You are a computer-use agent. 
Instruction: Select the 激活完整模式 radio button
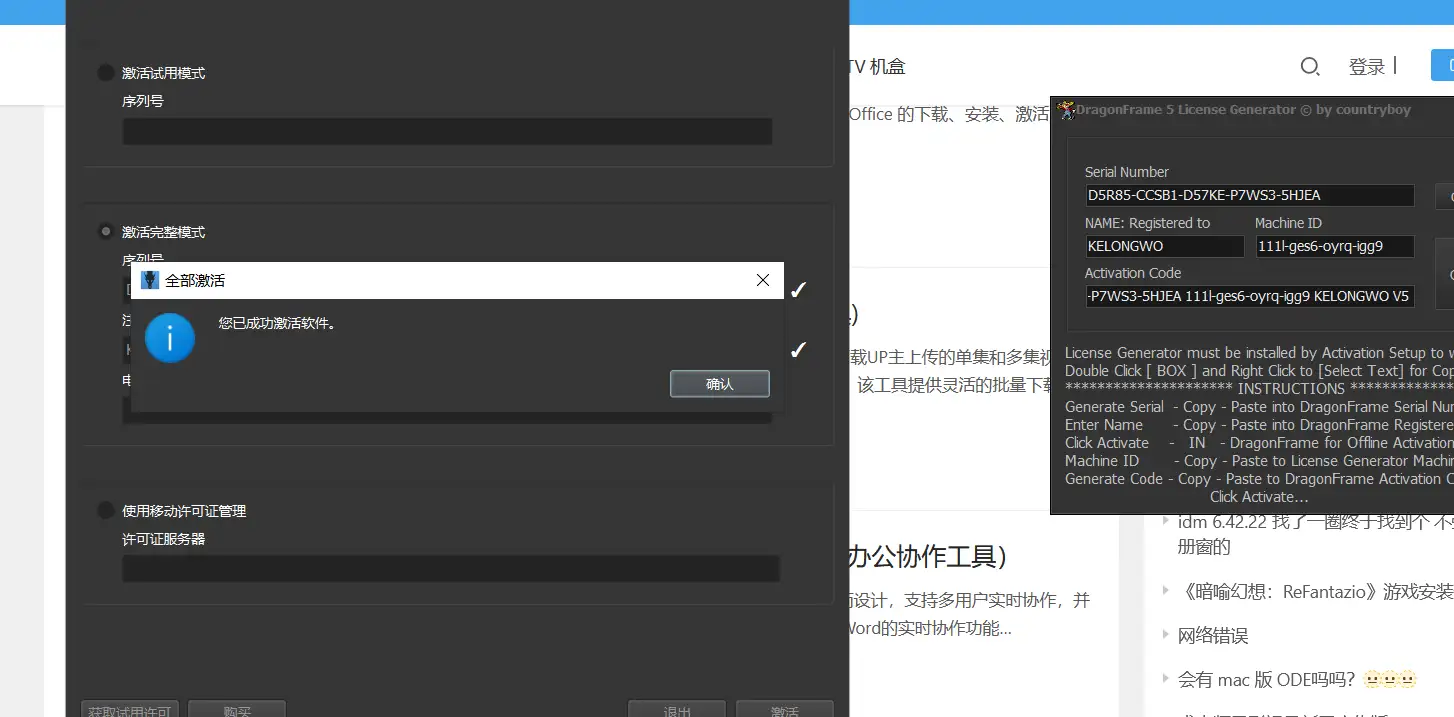pyautogui.click(x=105, y=232)
